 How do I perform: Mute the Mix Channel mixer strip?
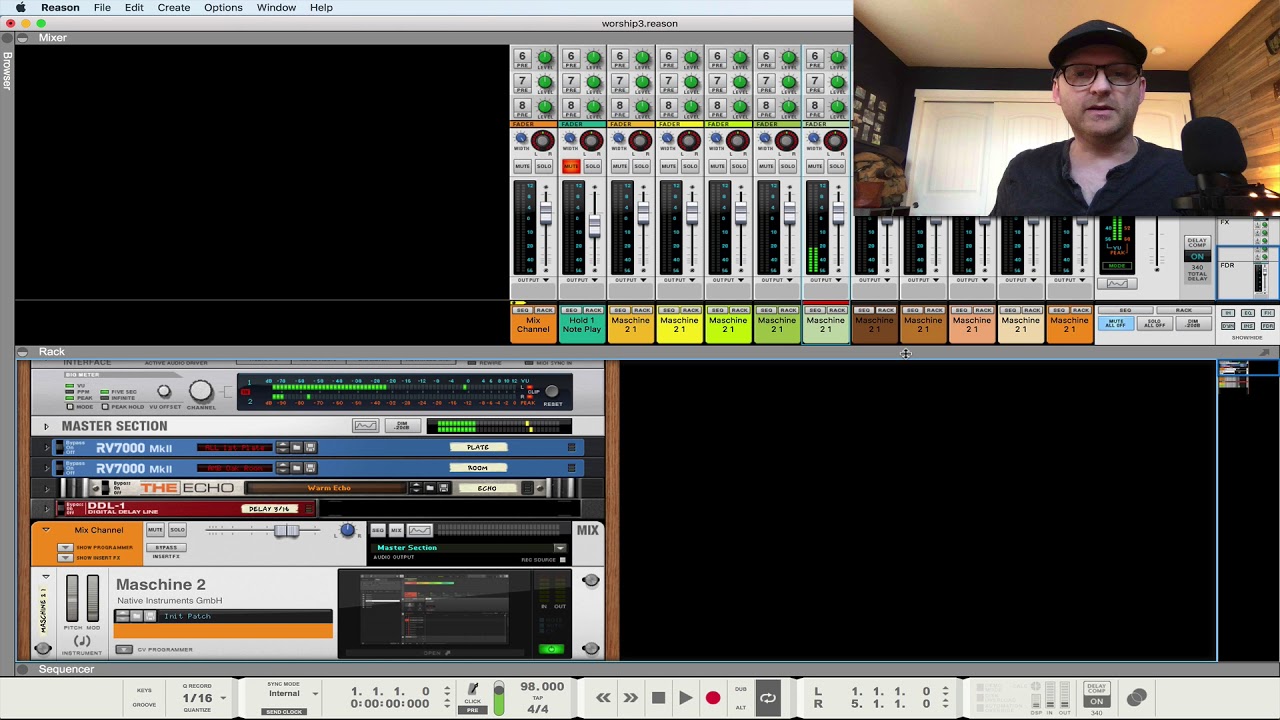point(522,166)
